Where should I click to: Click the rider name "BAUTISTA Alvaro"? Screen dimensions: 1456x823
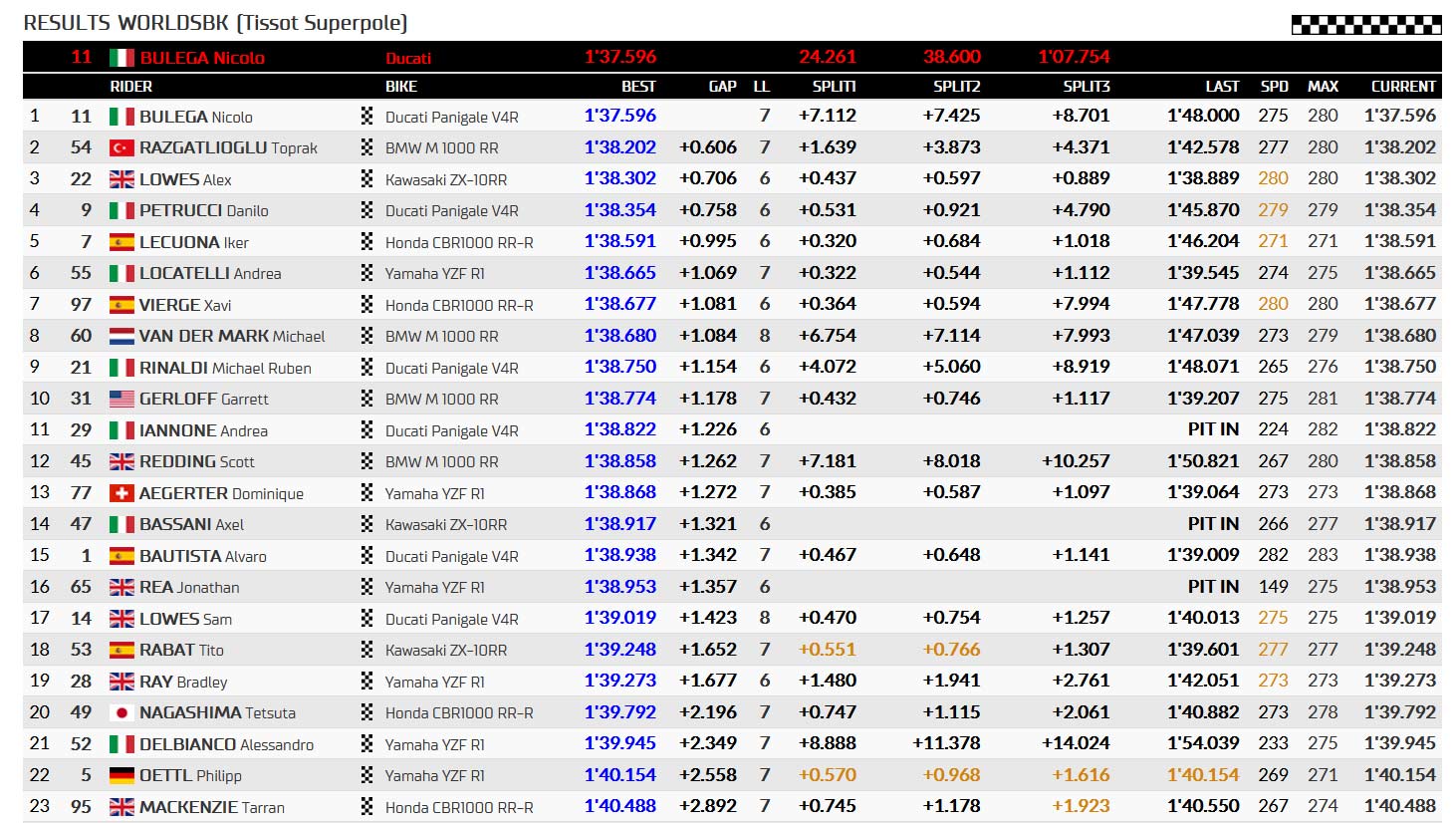[203, 556]
